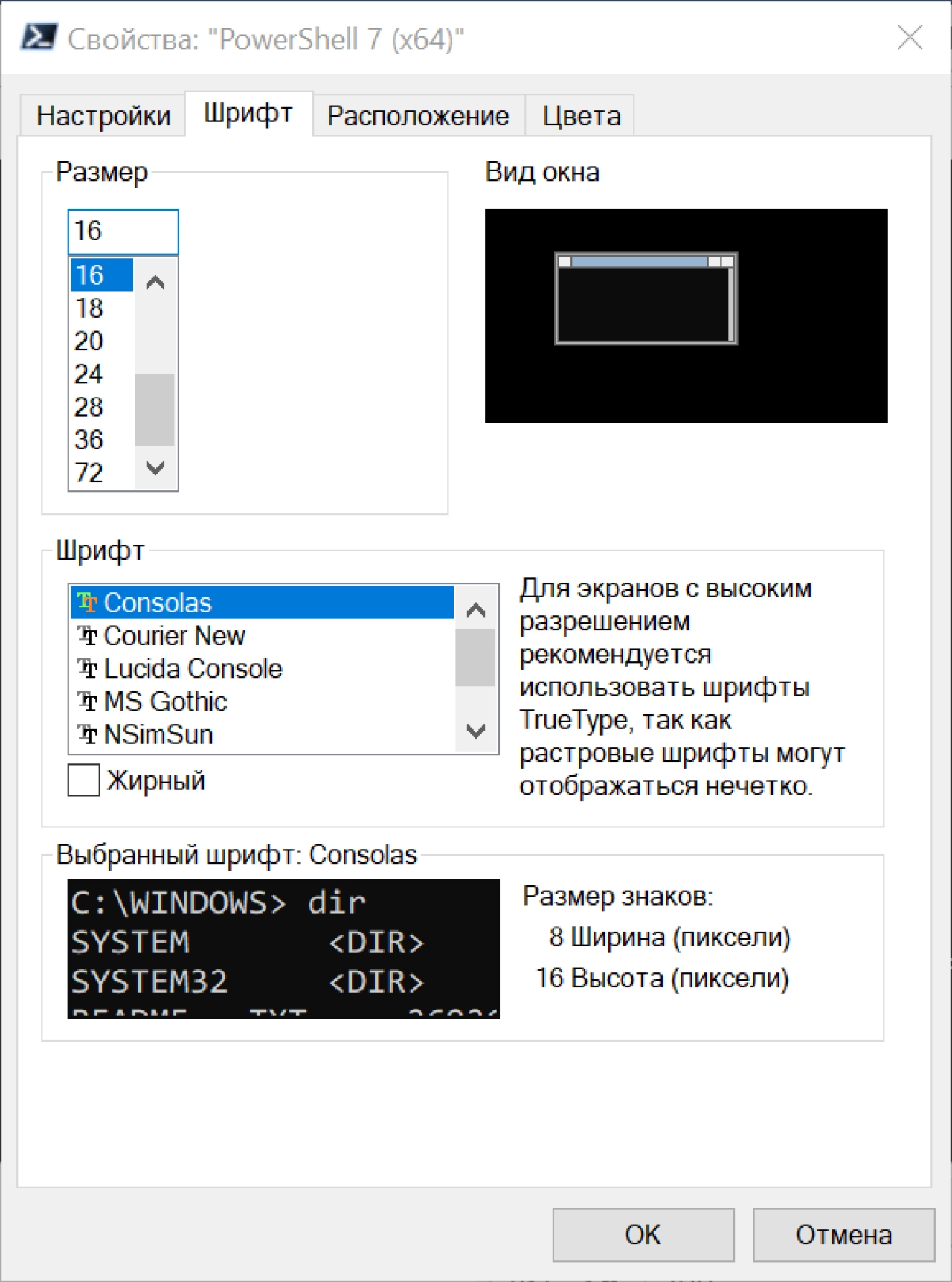952x1282 pixels.
Task: Click TrueType icon next to Consolas
Action: [88, 603]
